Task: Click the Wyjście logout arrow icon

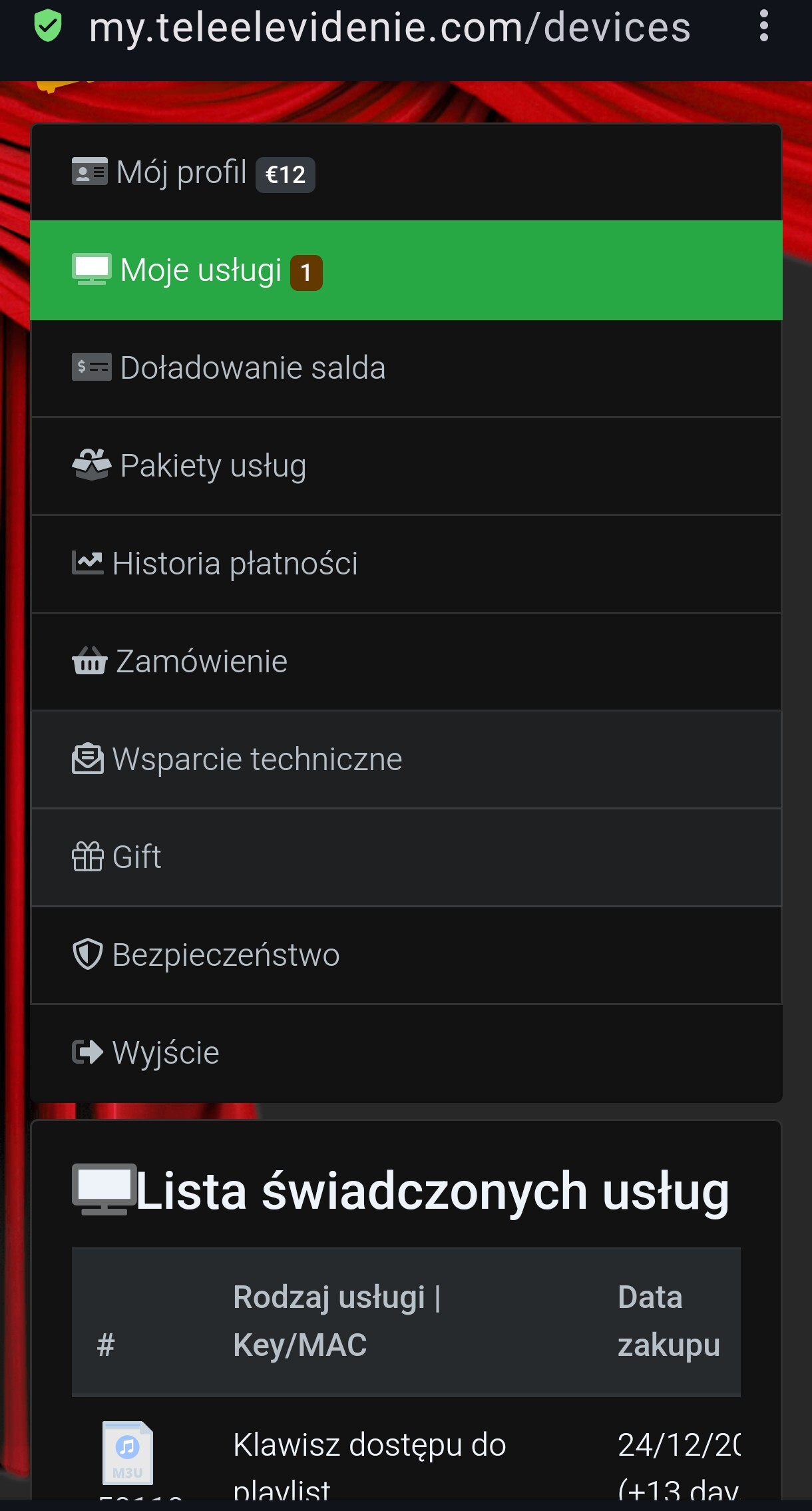Action: click(88, 1052)
